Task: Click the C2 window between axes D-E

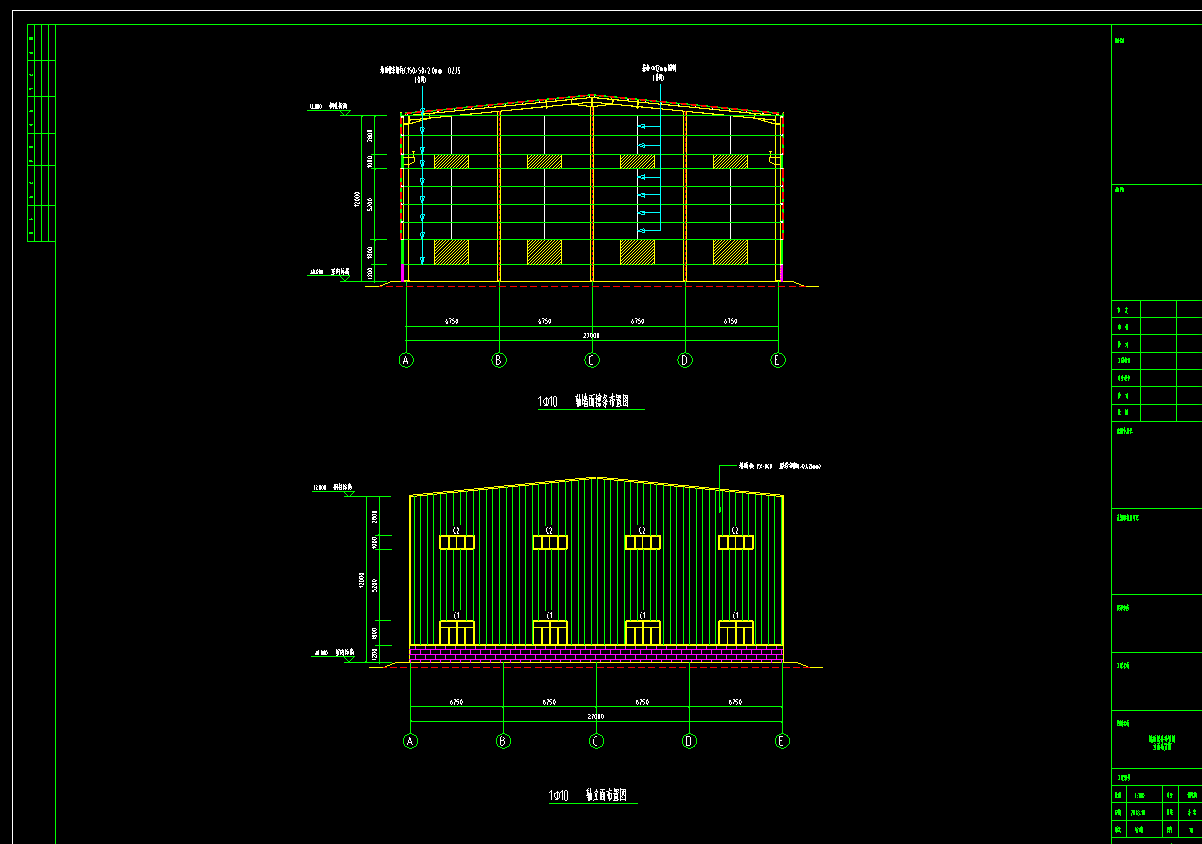Action: coord(736,542)
